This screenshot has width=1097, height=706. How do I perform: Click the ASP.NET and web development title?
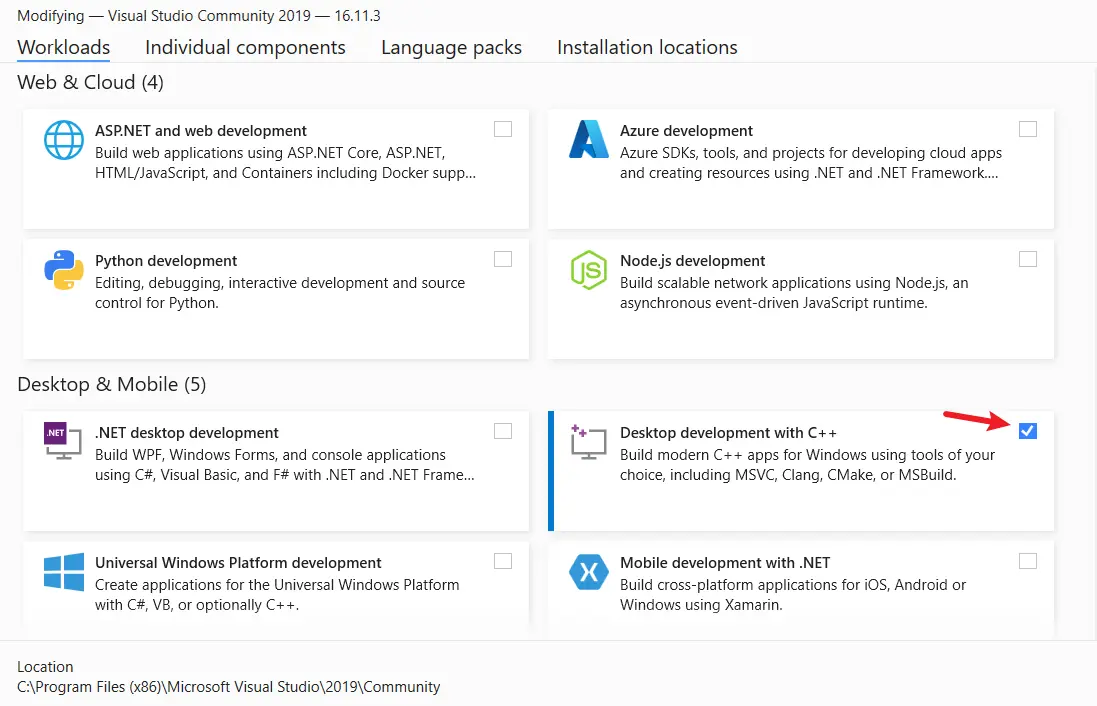pyautogui.click(x=201, y=131)
